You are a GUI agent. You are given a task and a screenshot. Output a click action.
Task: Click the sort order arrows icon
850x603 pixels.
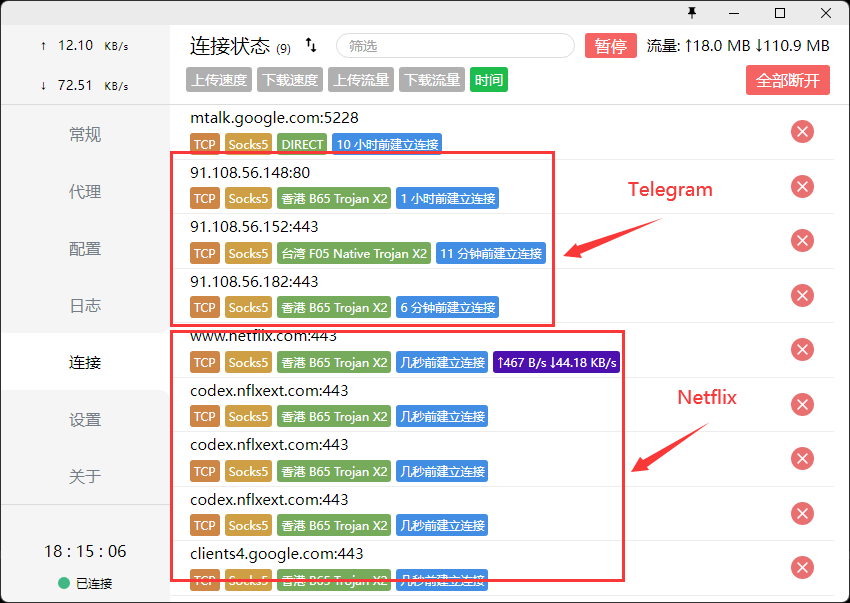(x=311, y=46)
